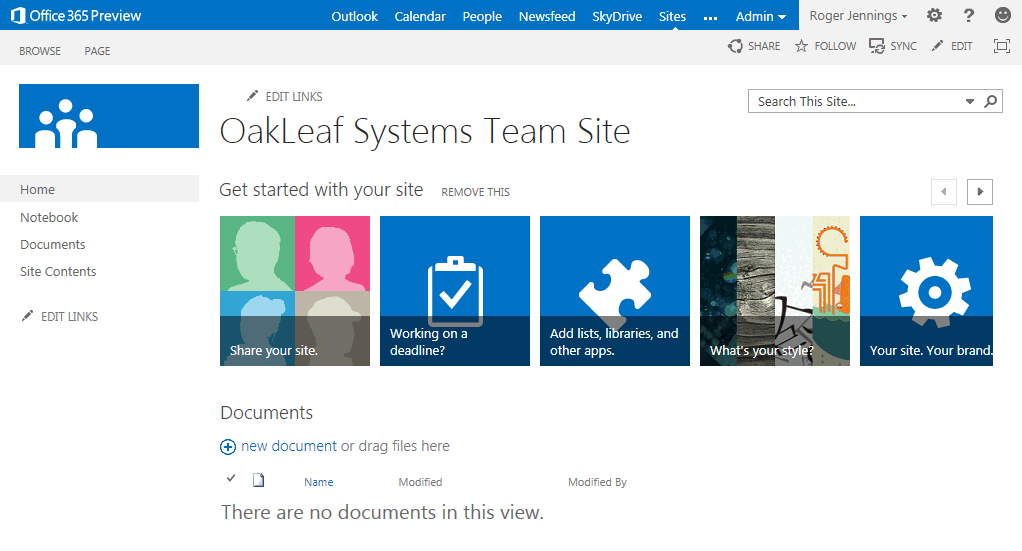Click the Documents web part heading
This screenshot has width=1022, height=551.
click(x=267, y=413)
